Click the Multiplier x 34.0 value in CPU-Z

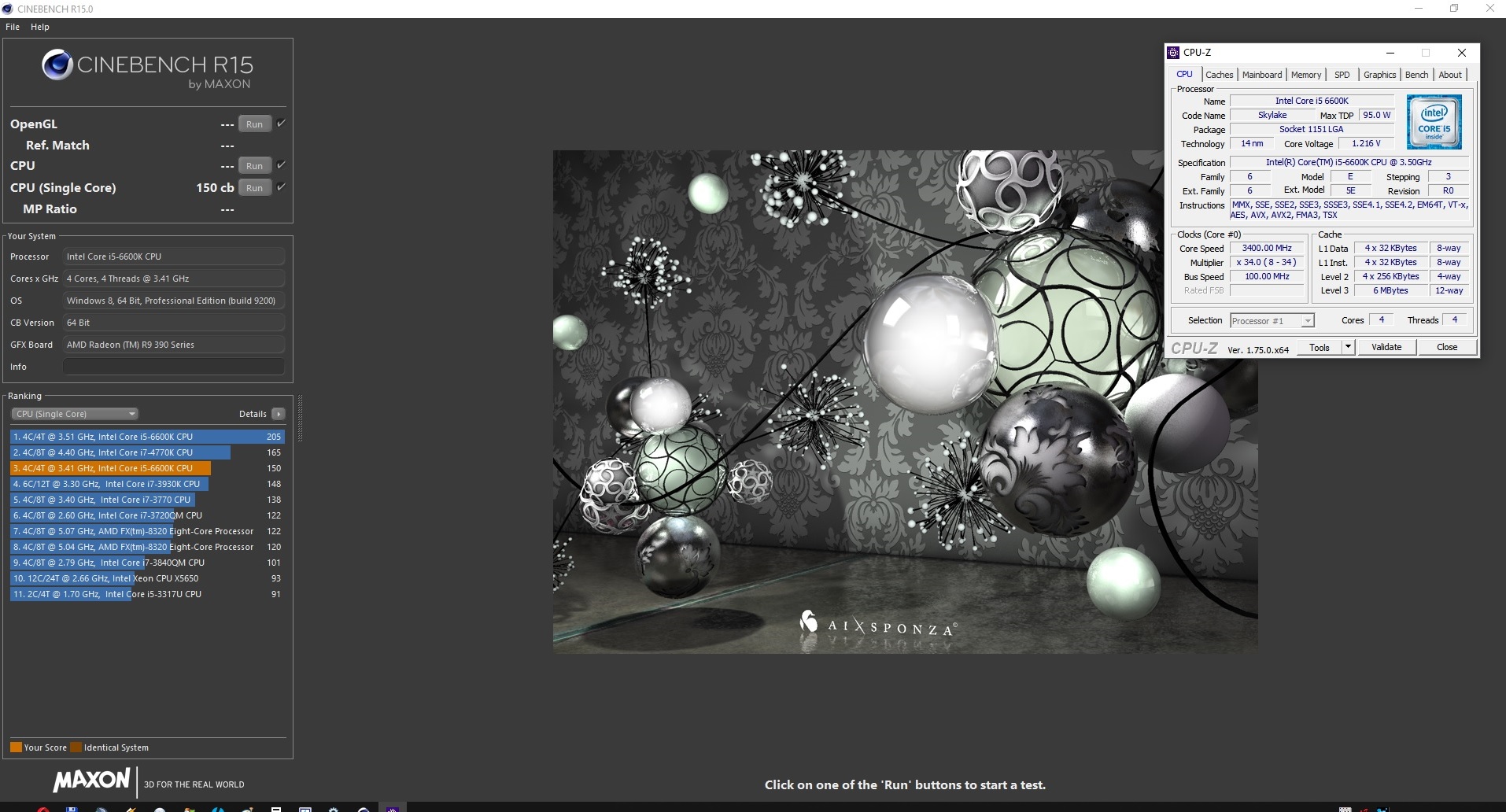coord(1267,262)
